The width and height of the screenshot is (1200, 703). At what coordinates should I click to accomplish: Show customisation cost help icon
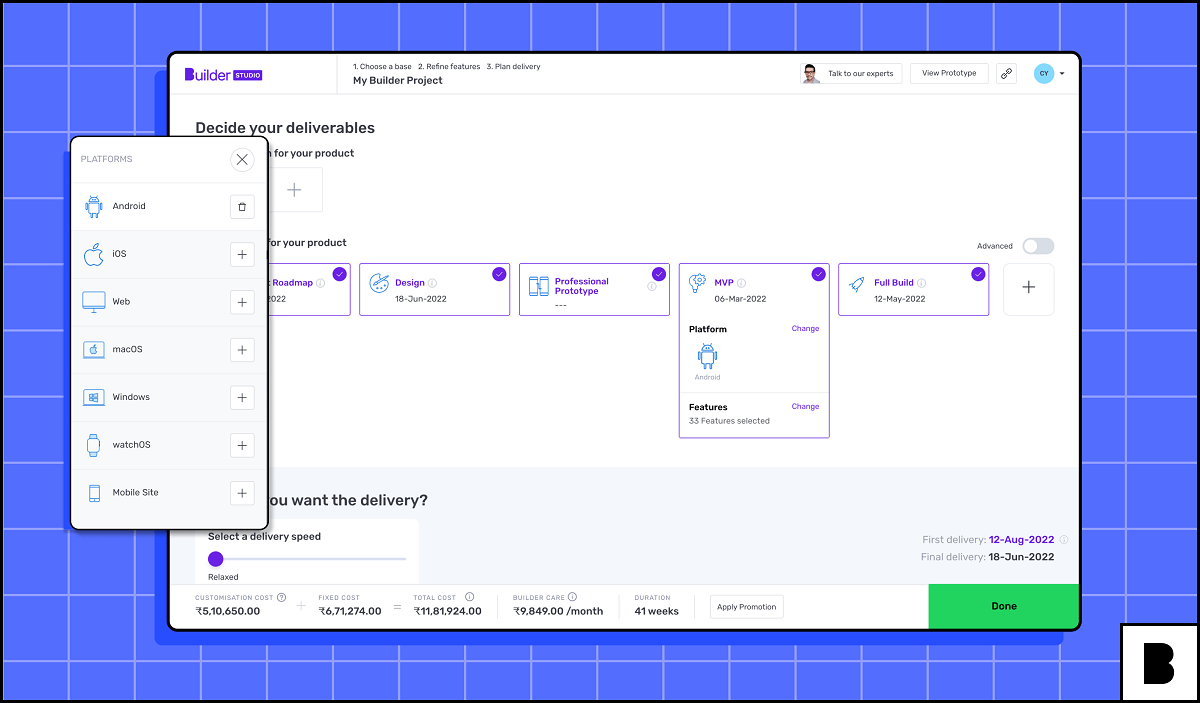point(281,597)
